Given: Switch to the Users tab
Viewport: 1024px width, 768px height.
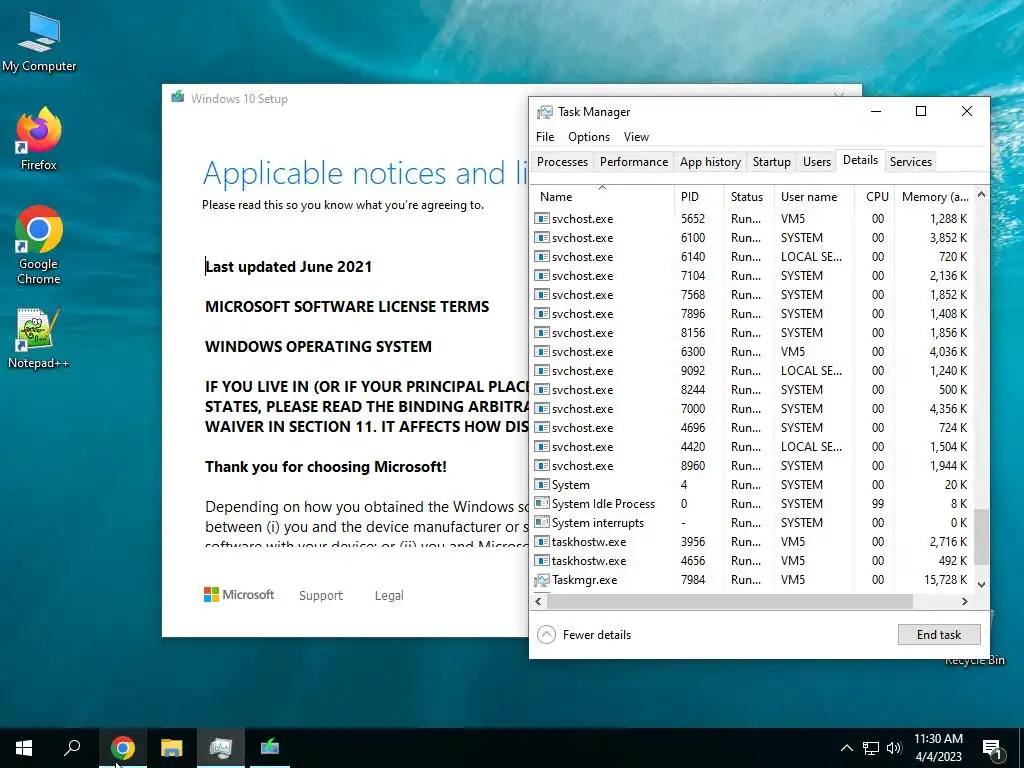Looking at the screenshot, I should pyautogui.click(x=816, y=162).
